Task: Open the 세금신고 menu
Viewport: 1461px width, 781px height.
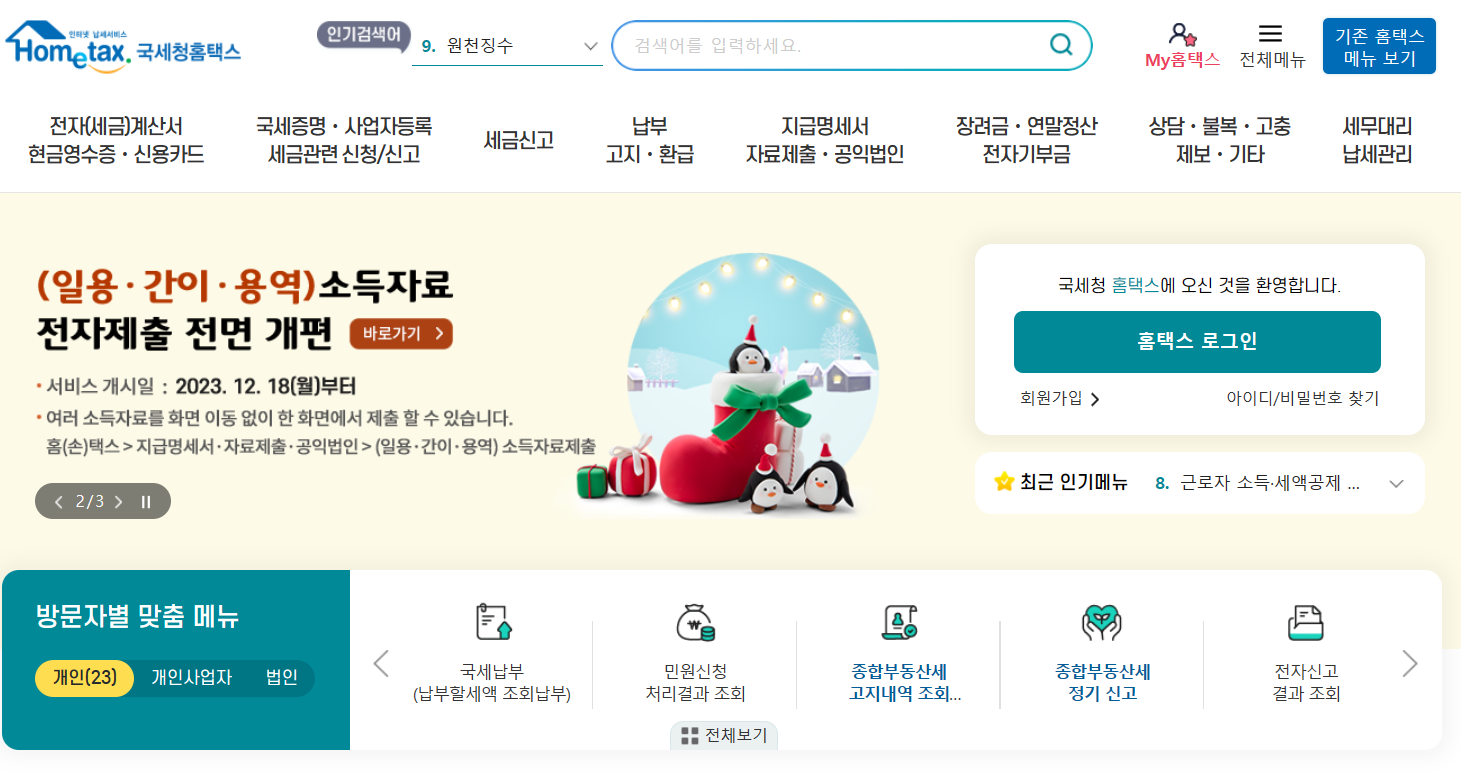Action: click(x=518, y=140)
